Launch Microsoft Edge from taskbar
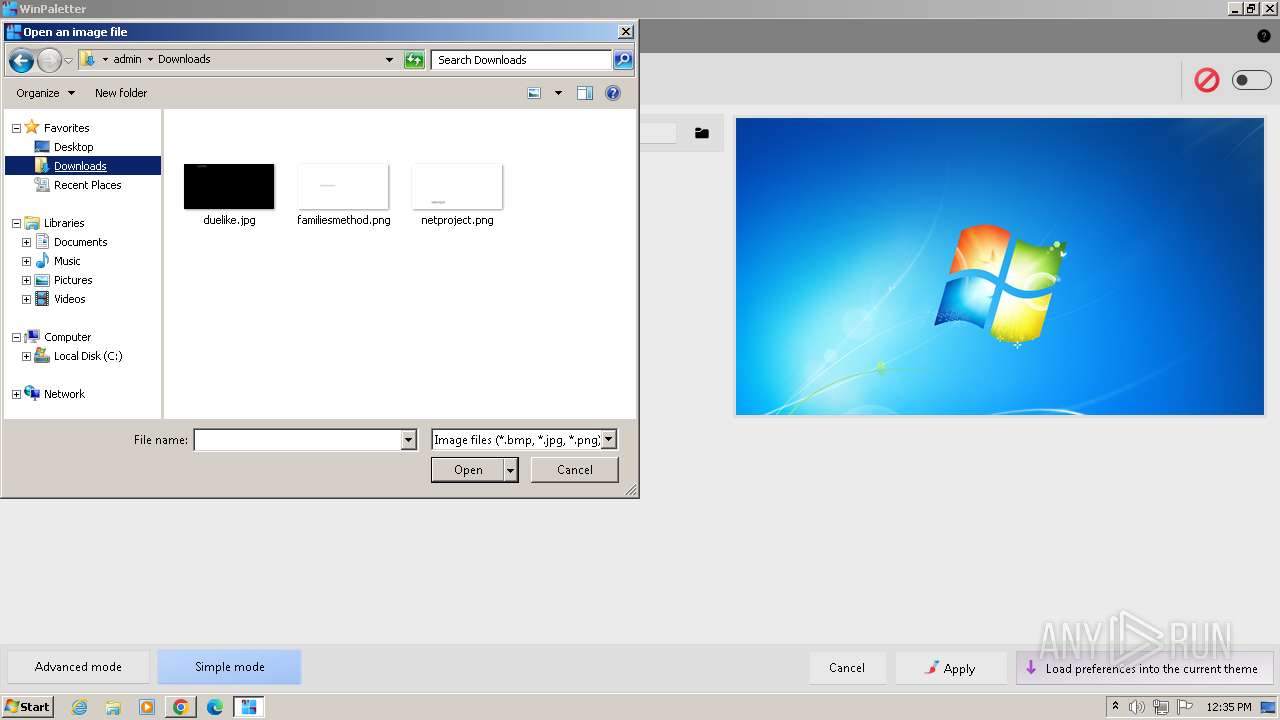Viewport: 1280px width, 720px height. click(215, 707)
